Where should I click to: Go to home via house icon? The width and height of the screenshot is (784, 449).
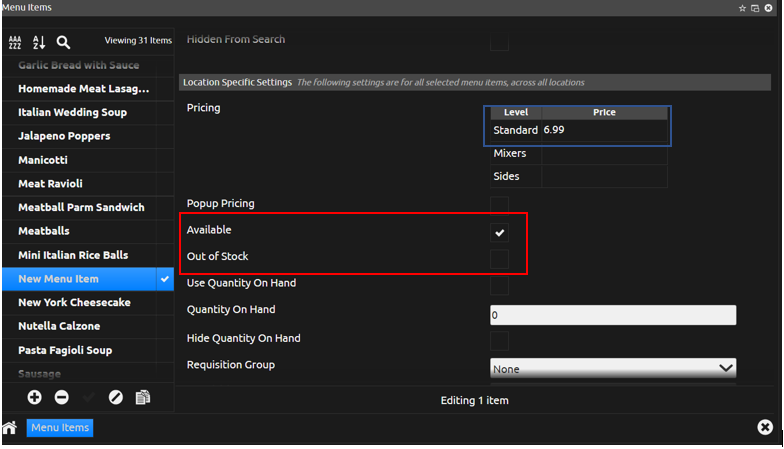tap(10, 428)
